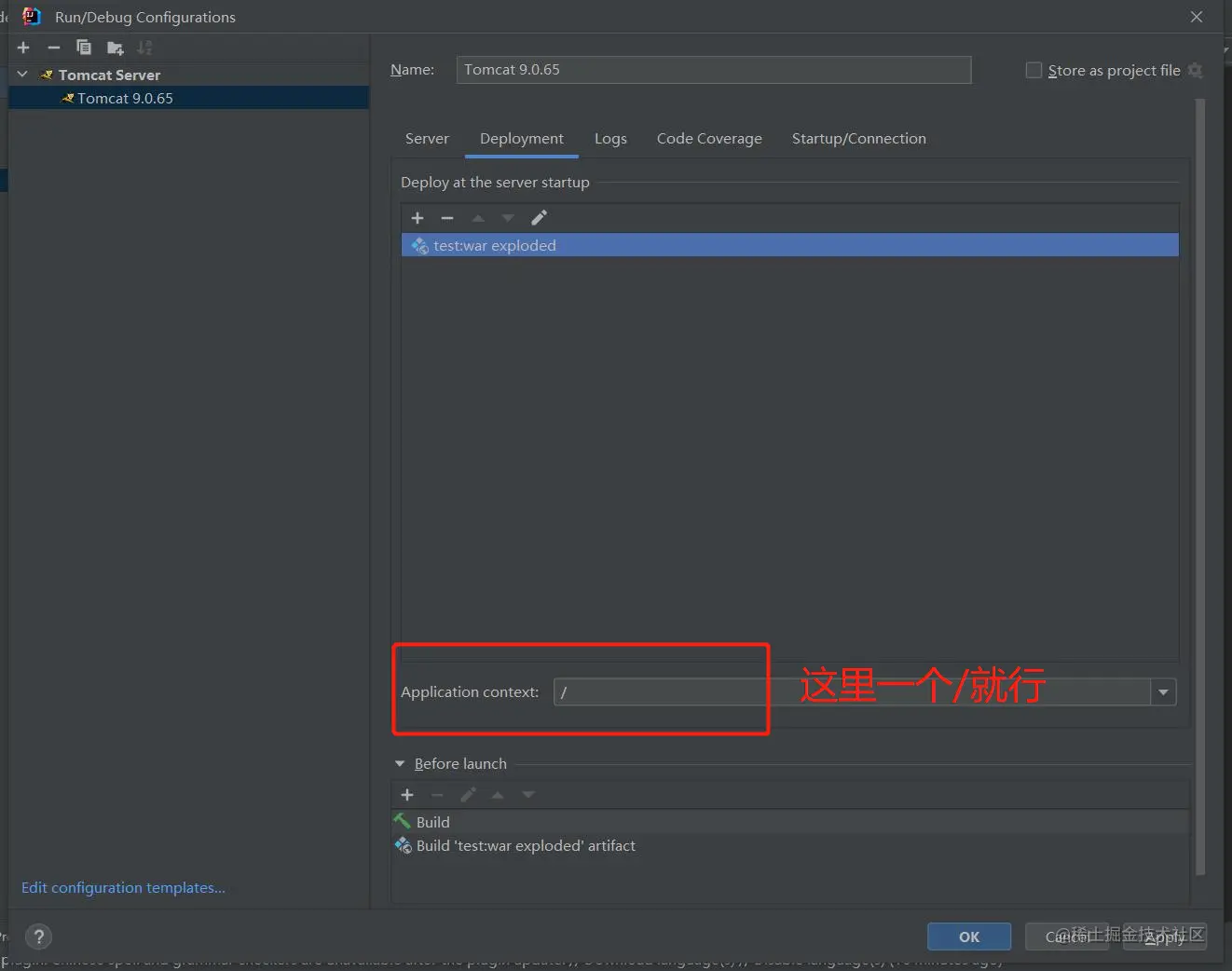Move Before launch task down
Screen dimensions: 1232x971
[x=528, y=795]
